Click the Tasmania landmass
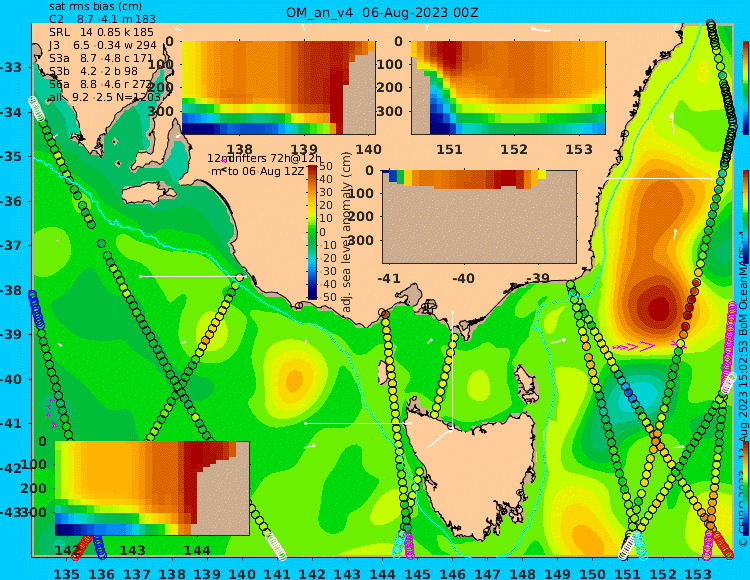The image size is (750, 580). click(x=474, y=469)
